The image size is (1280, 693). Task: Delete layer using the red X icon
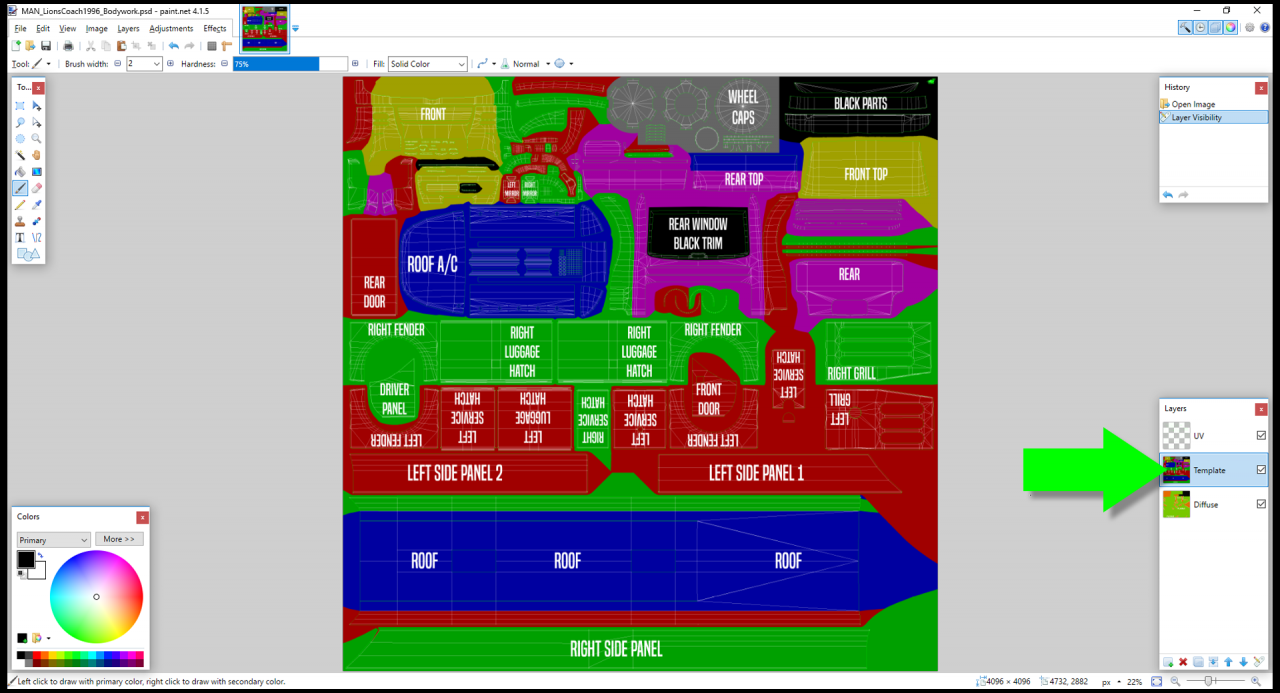[1183, 662]
